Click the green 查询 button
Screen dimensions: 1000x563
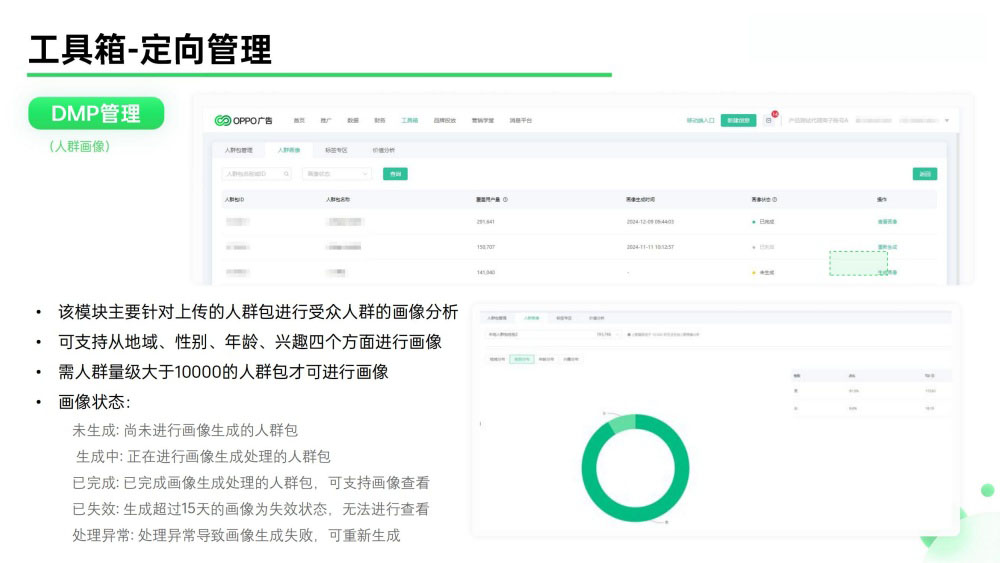click(395, 174)
